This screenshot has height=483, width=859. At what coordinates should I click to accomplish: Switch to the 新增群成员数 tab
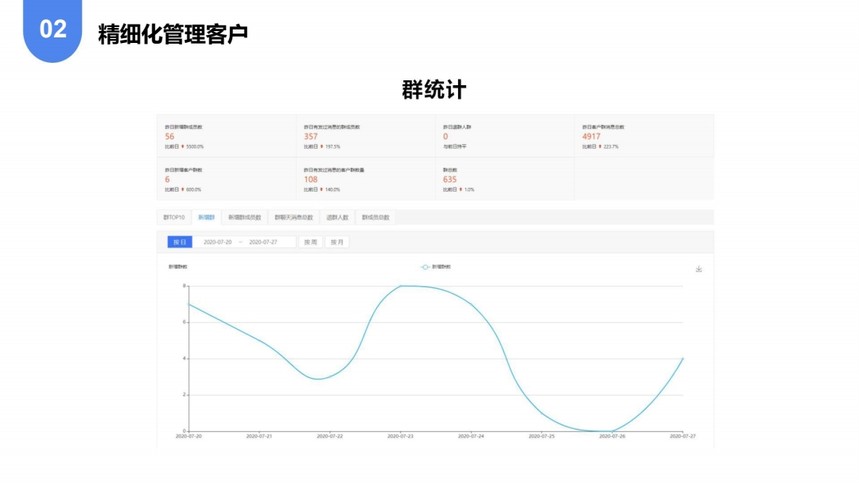point(244,217)
